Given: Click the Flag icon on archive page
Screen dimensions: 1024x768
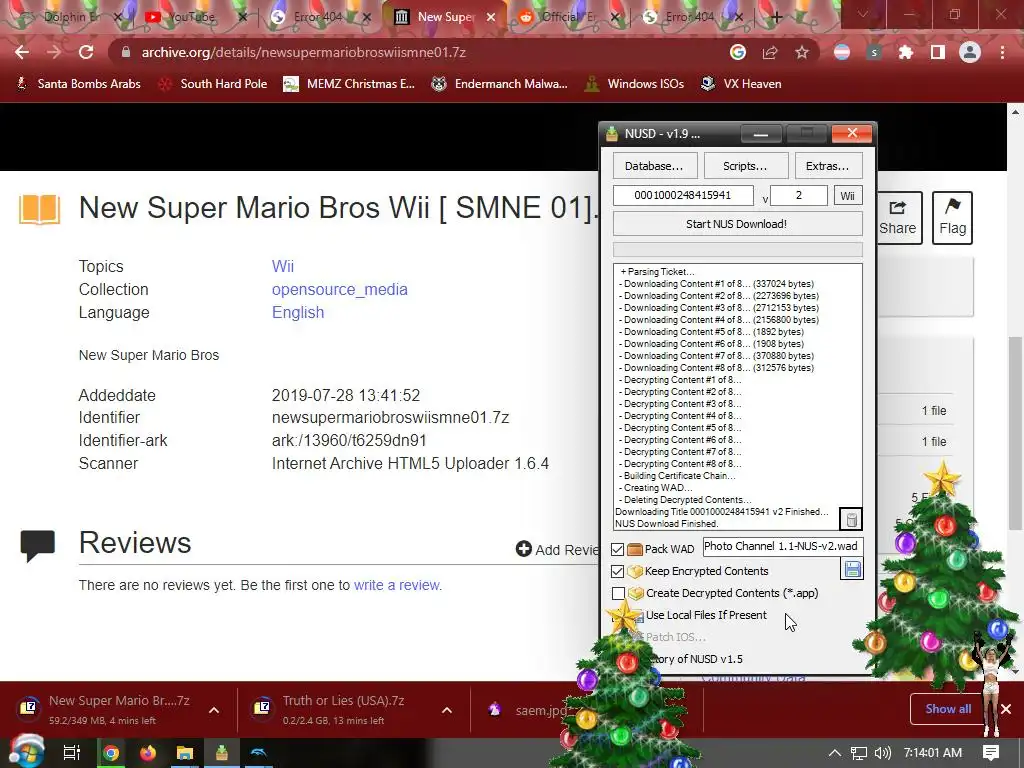Looking at the screenshot, I should [952, 217].
